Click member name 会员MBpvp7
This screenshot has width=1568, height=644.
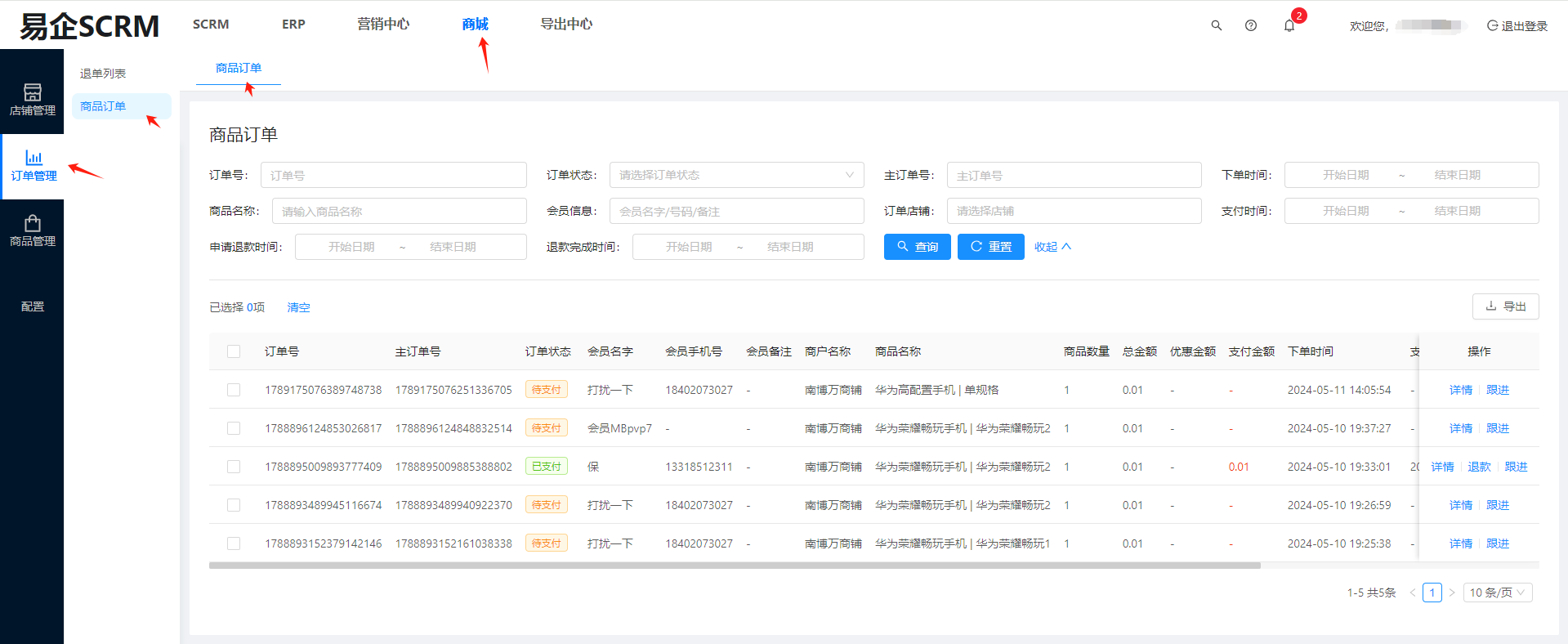coord(619,428)
